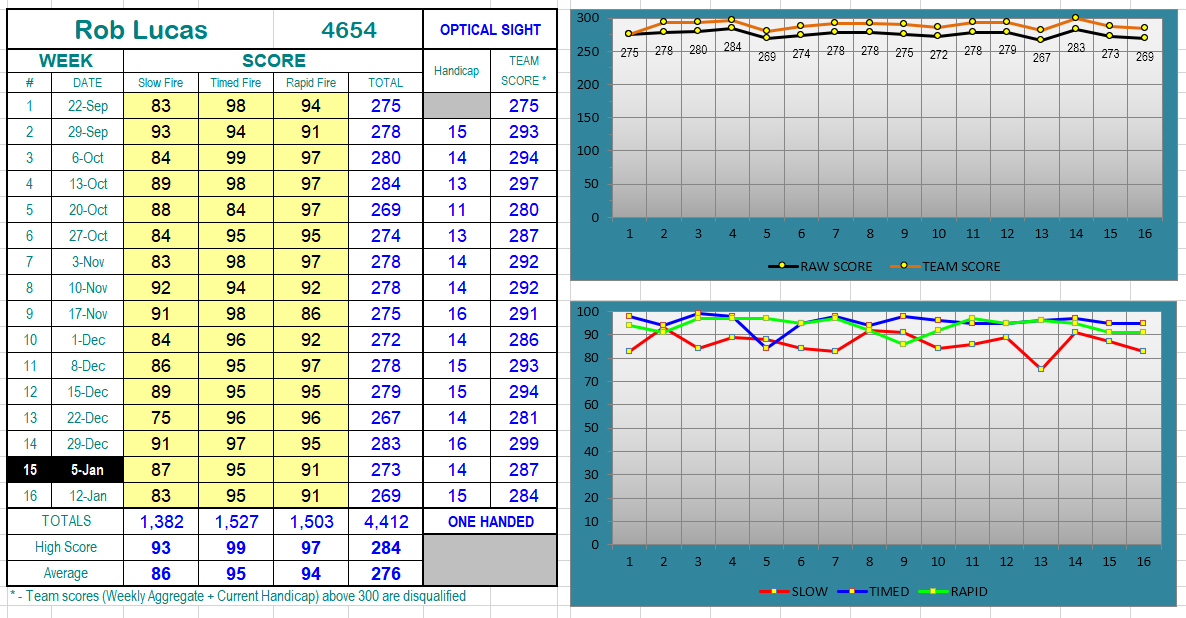Select the Slow Fire column header
1186x618 pixels.
pyautogui.click(x=160, y=82)
